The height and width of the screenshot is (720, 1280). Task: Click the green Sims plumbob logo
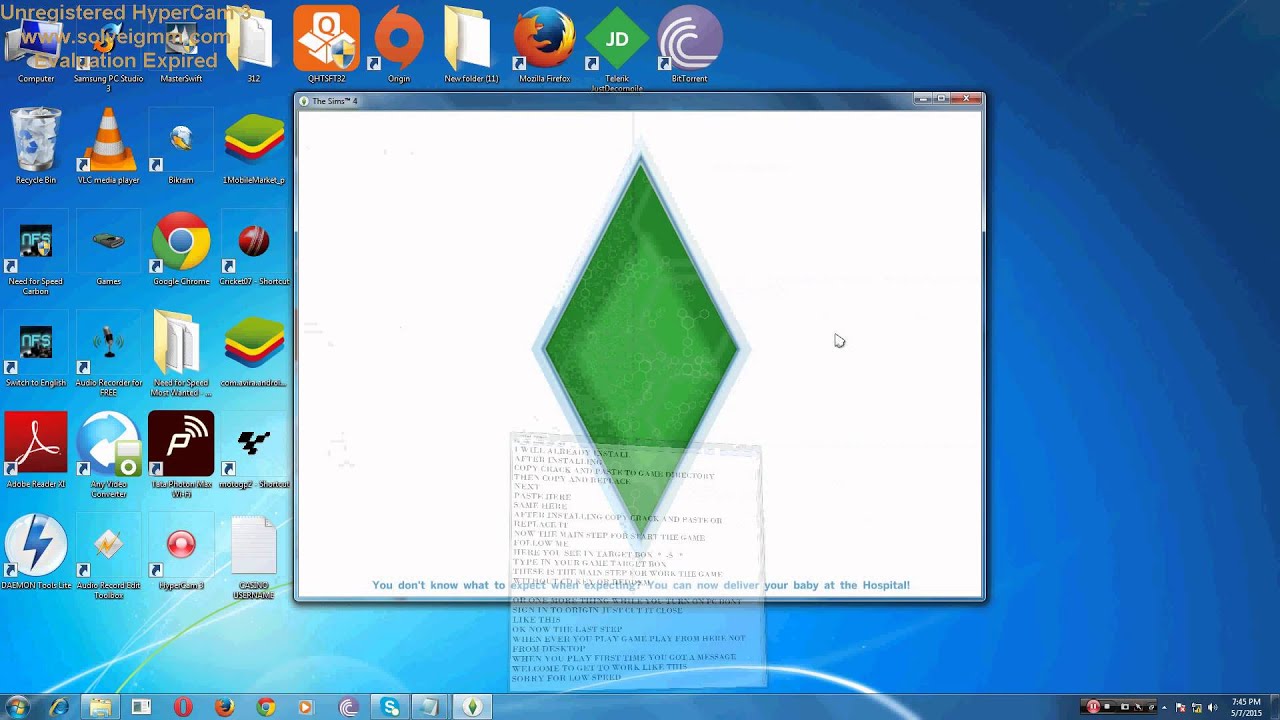coord(640,350)
